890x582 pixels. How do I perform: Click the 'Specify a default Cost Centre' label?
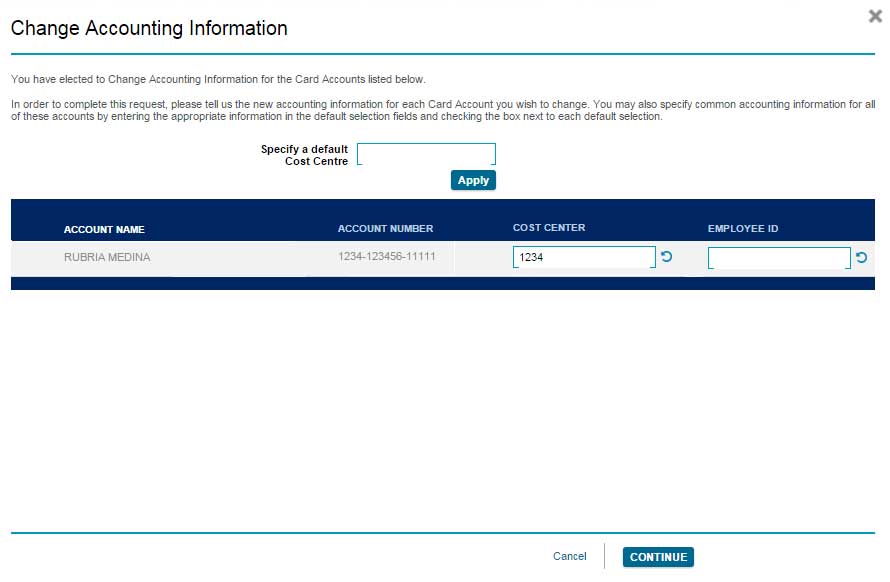(304, 155)
